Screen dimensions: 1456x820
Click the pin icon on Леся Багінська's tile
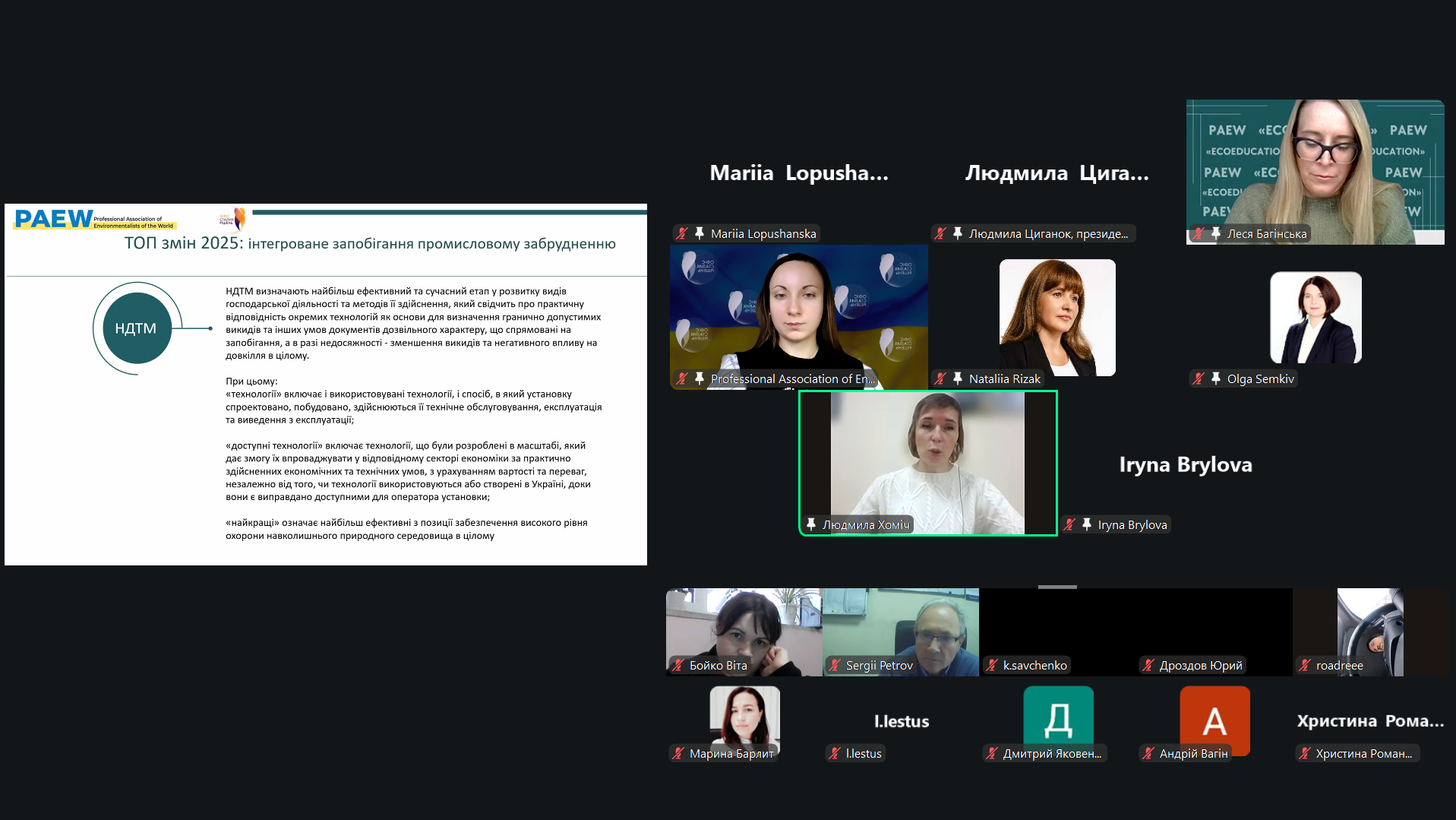pos(1216,233)
